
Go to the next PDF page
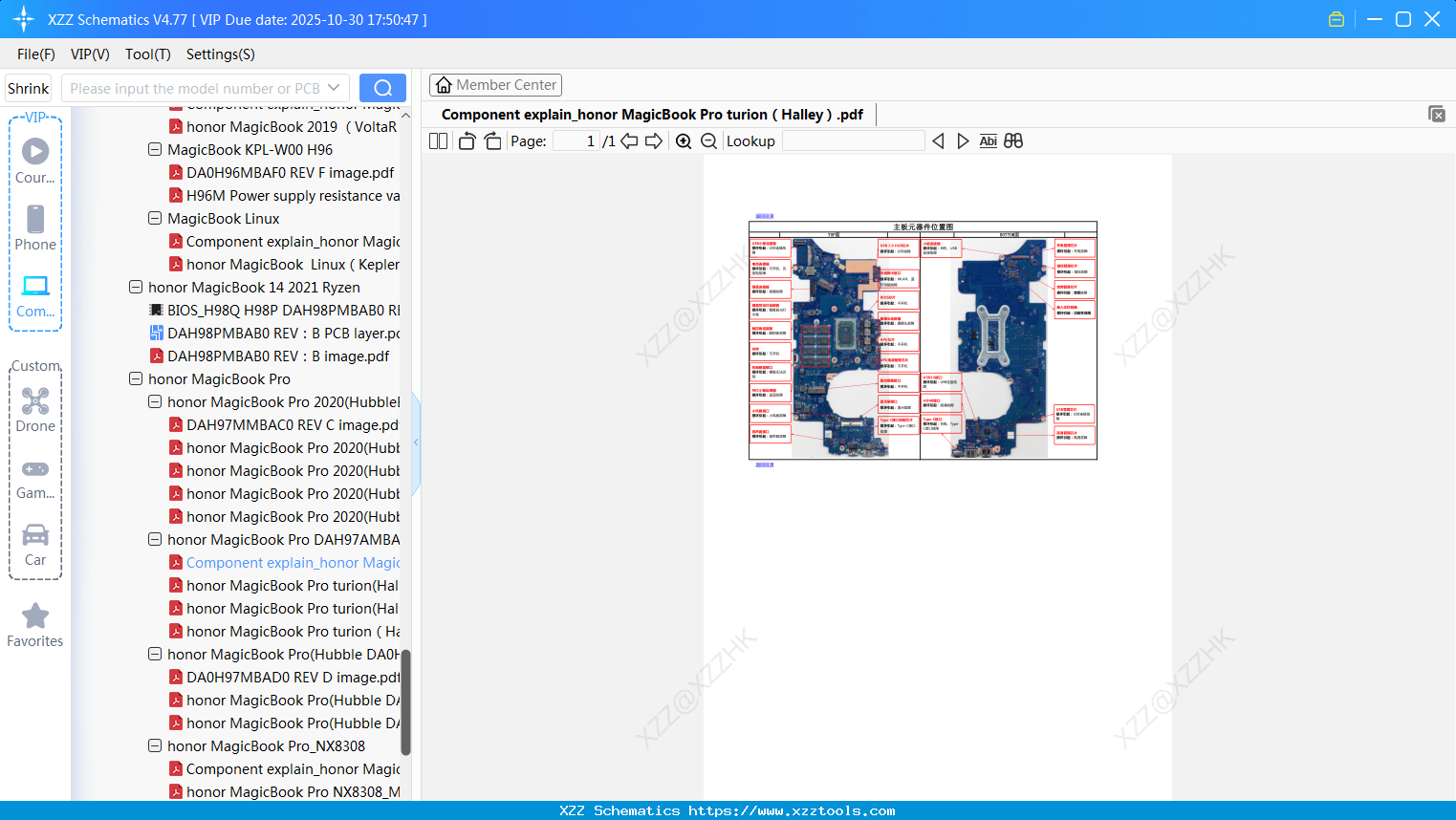coord(654,141)
